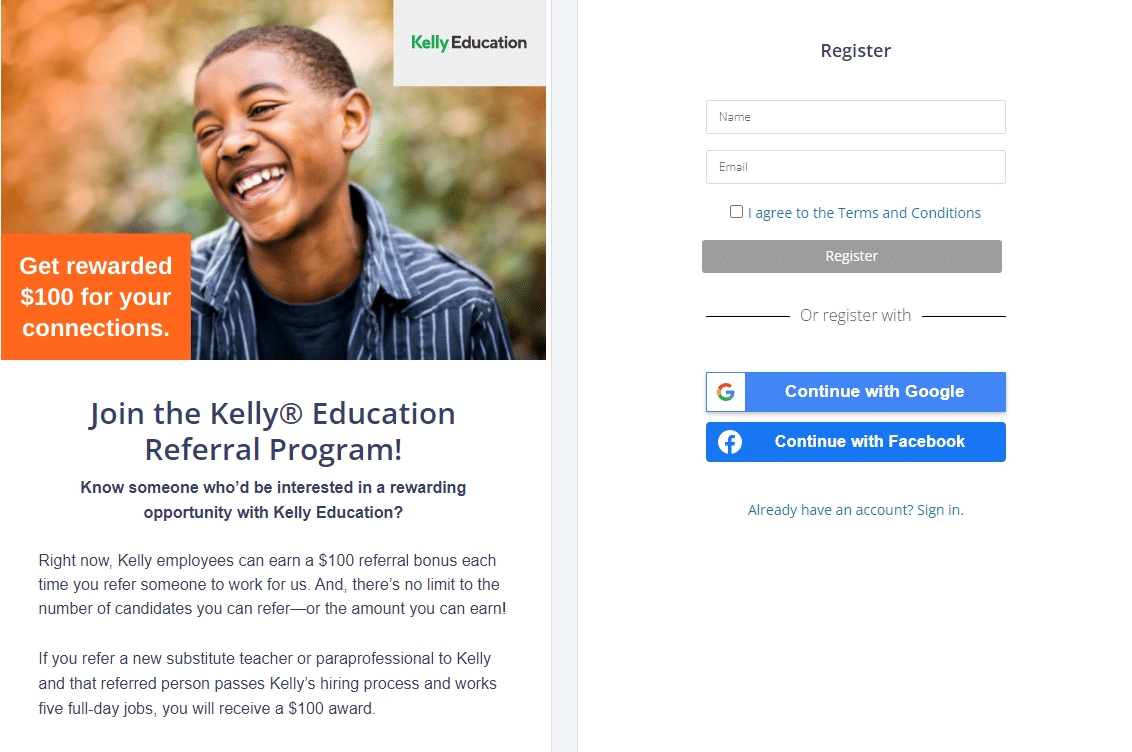The height and width of the screenshot is (752, 1132).
Task: Click the paragraph about substitute teacher referrals
Action: 268,684
